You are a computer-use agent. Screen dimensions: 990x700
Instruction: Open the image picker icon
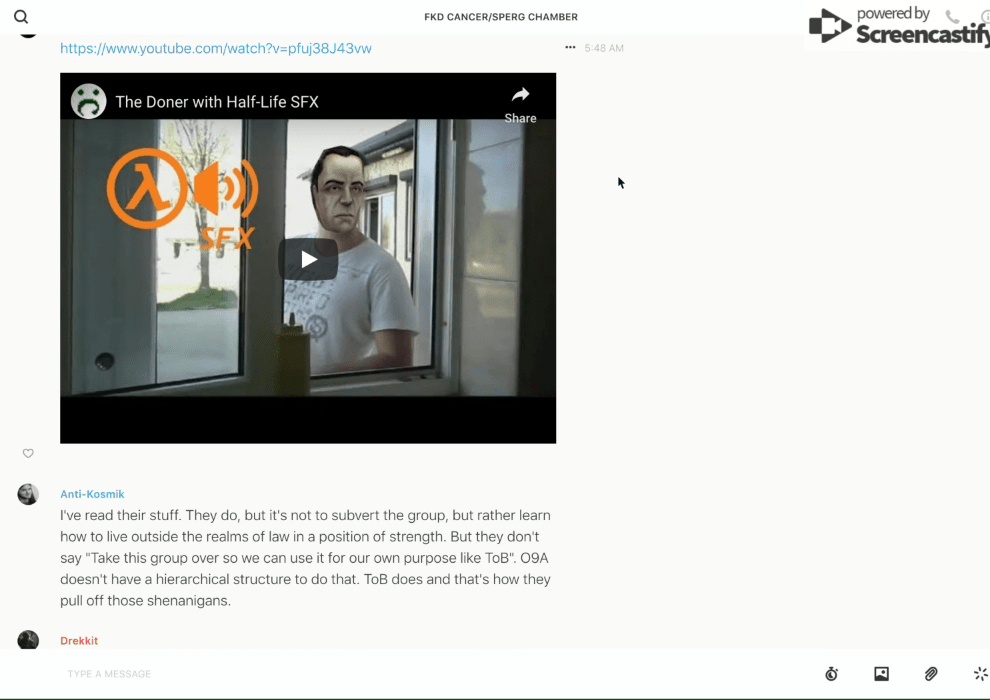pyautogui.click(x=881, y=674)
